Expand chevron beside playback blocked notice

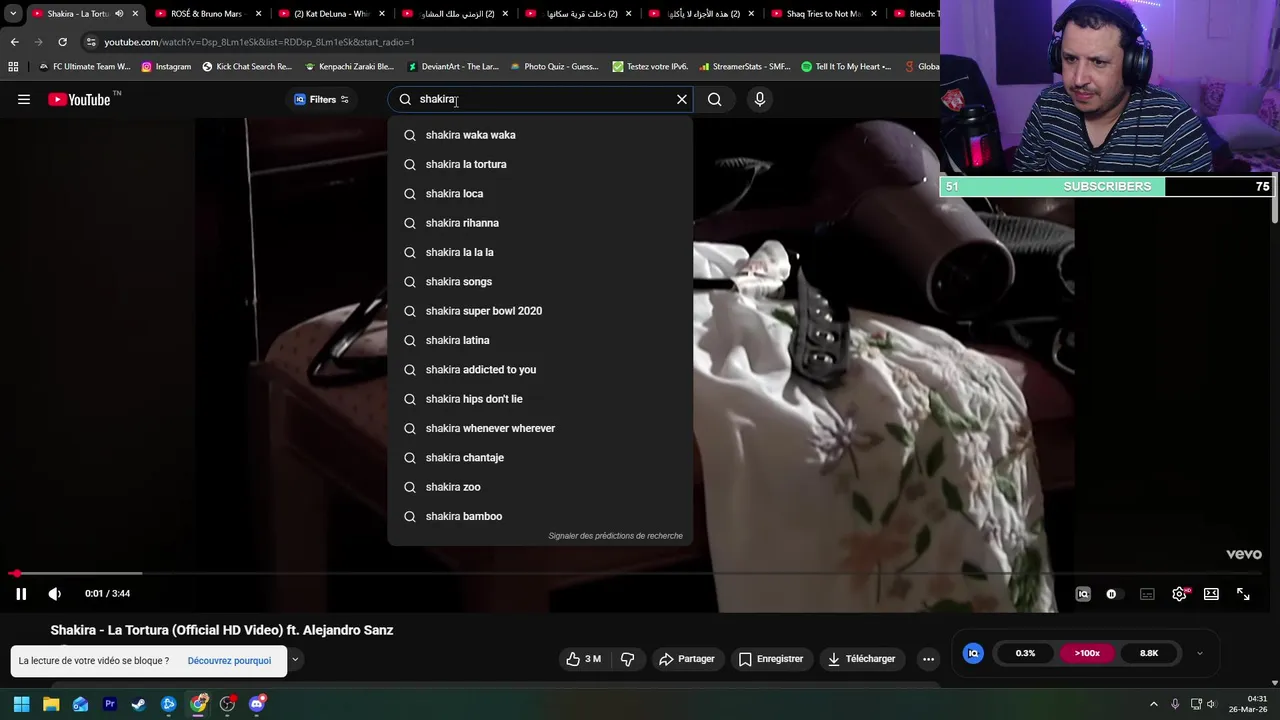point(295,660)
